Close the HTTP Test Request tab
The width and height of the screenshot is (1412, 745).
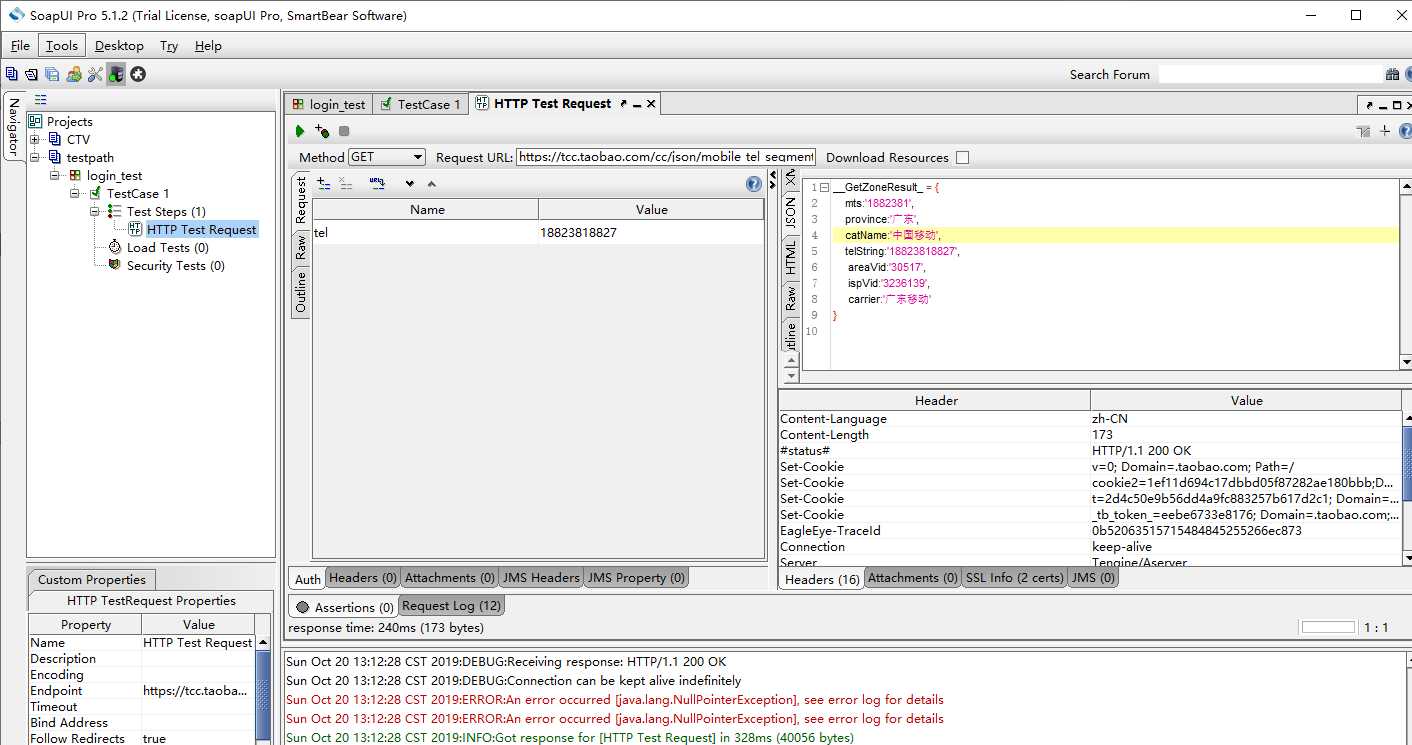[651, 104]
